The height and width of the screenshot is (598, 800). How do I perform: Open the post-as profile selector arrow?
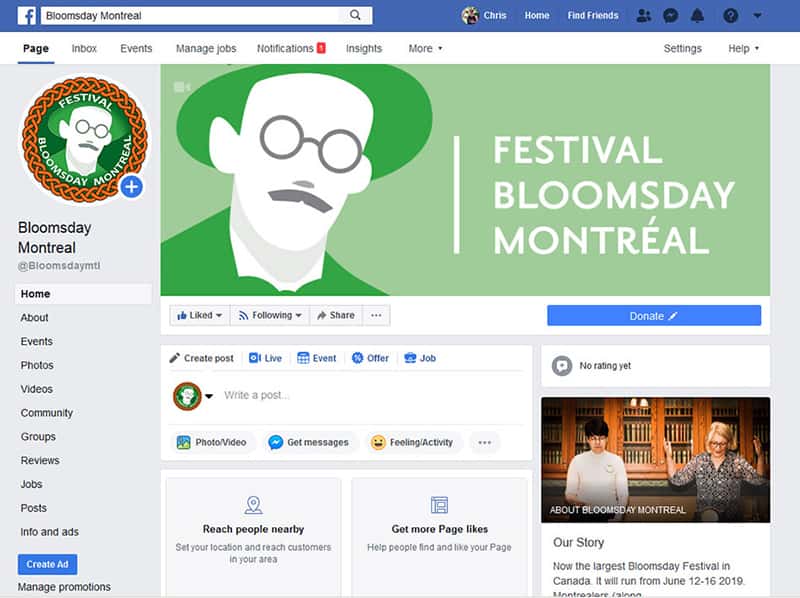coord(209,396)
